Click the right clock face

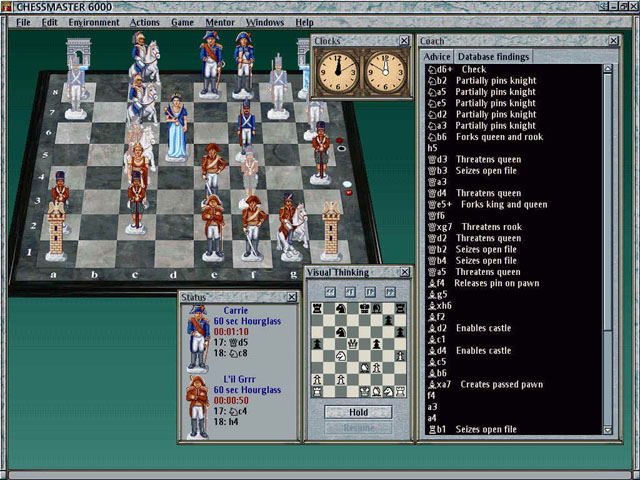click(x=385, y=72)
